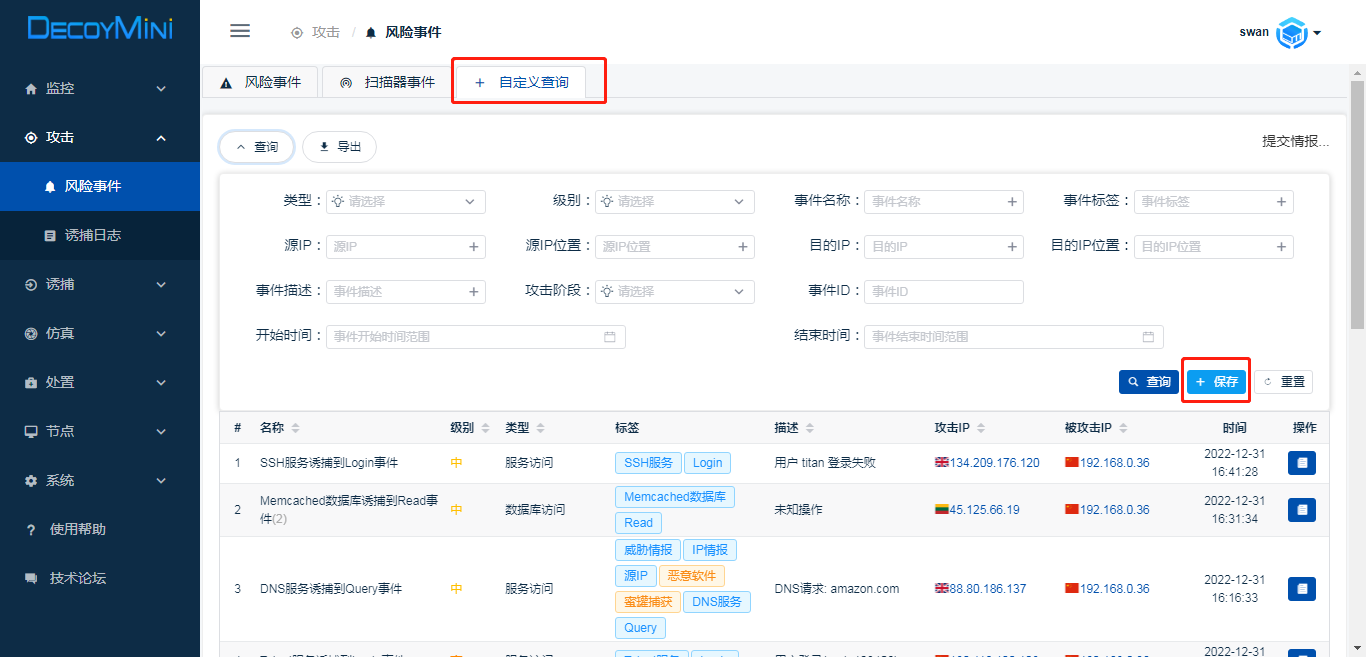Click plus icon in 源IP field
This screenshot has height=657, width=1366.
point(474,247)
